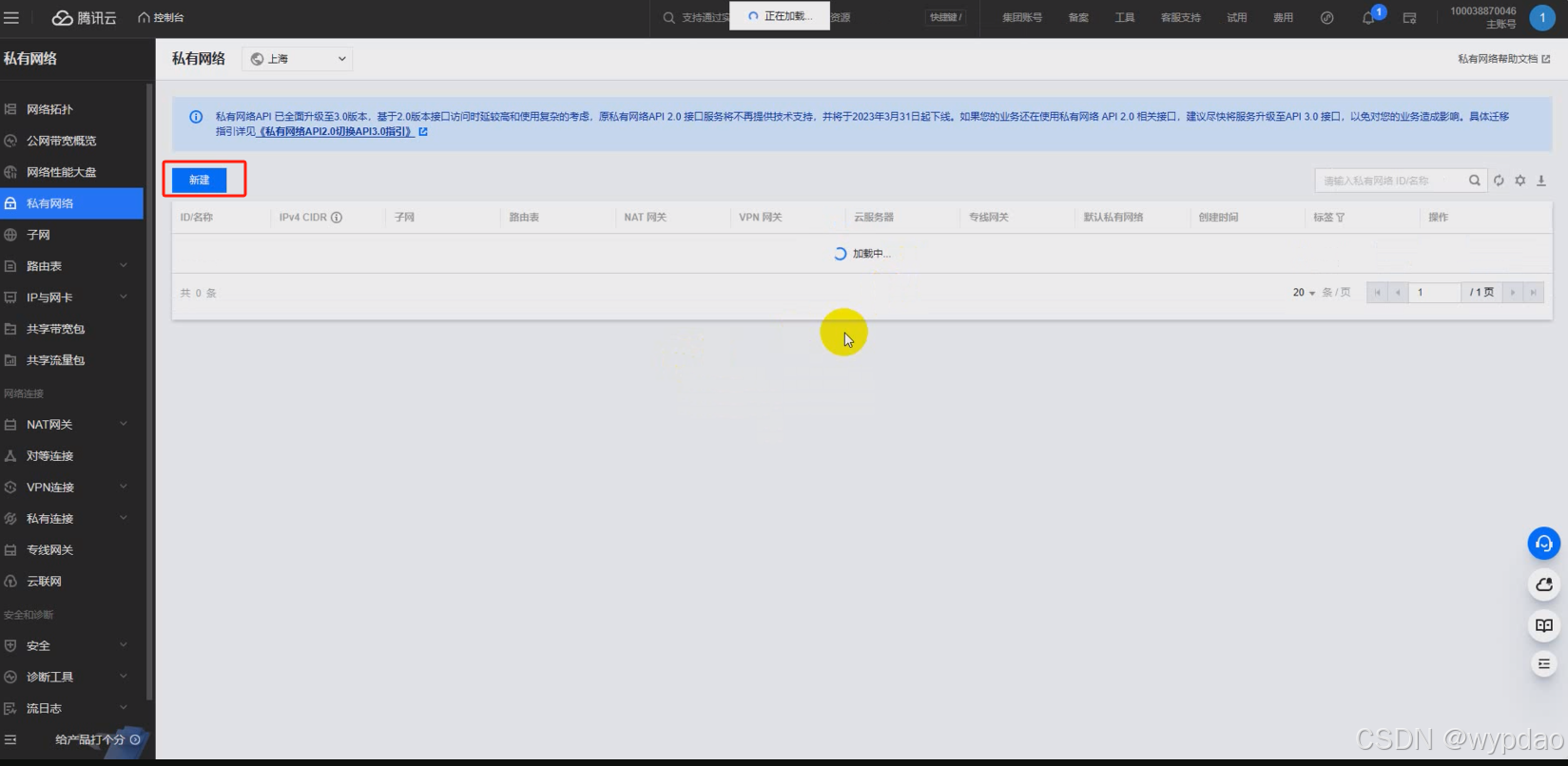The width and height of the screenshot is (1568, 766).
Task: Click the 腾讯云 cloud logo
Action: click(x=84, y=17)
